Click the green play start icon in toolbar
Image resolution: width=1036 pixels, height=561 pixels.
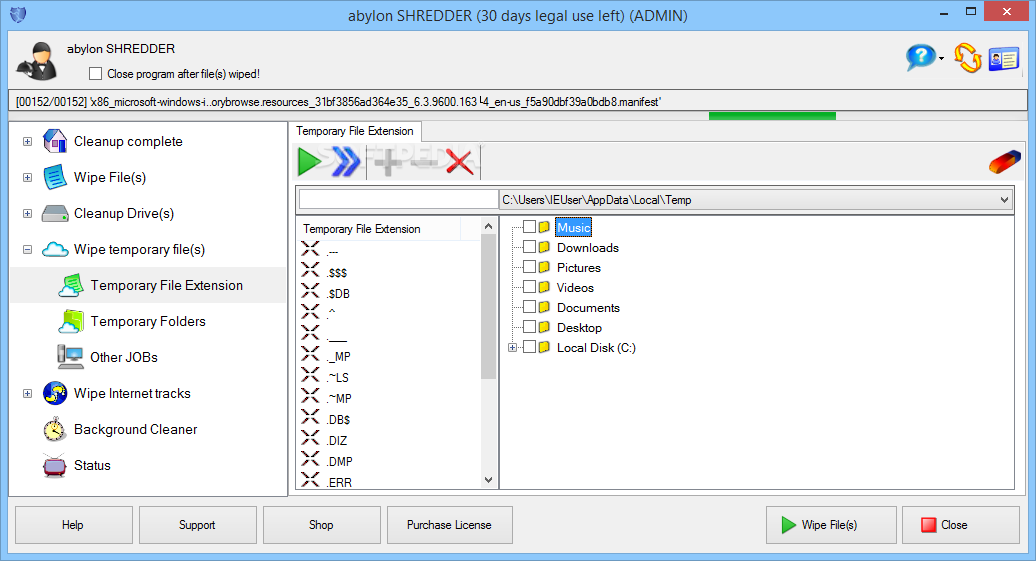[x=309, y=162]
